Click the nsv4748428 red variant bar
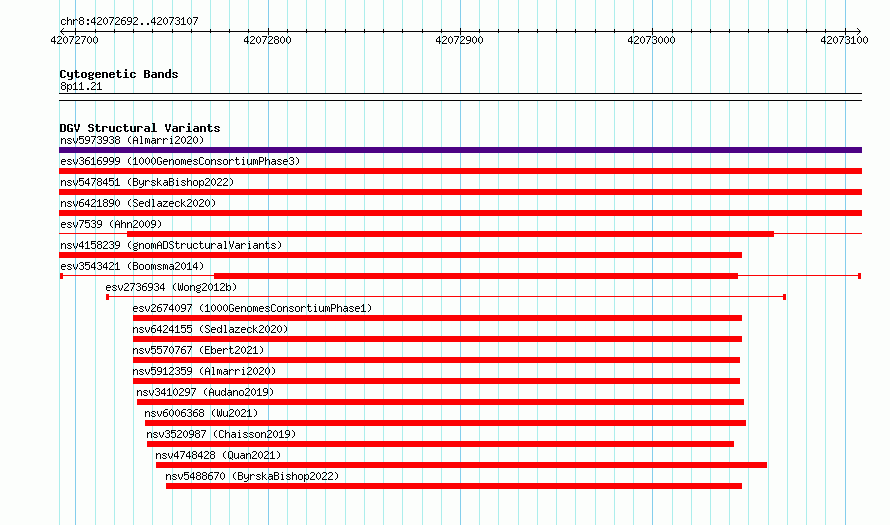Image resolution: width=890 pixels, height=525 pixels. tap(461, 465)
